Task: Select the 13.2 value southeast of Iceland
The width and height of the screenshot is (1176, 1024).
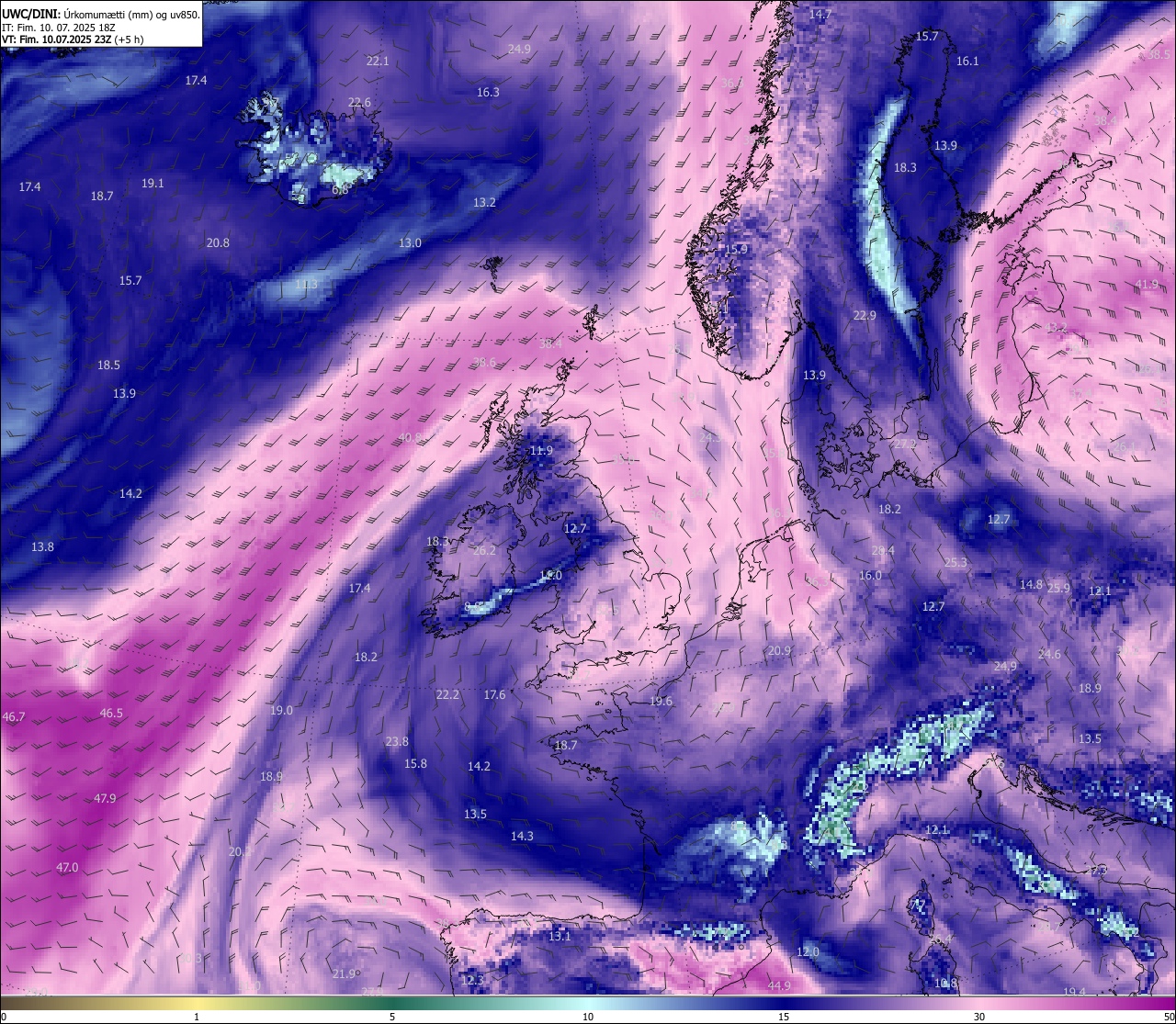Action: click(x=484, y=203)
